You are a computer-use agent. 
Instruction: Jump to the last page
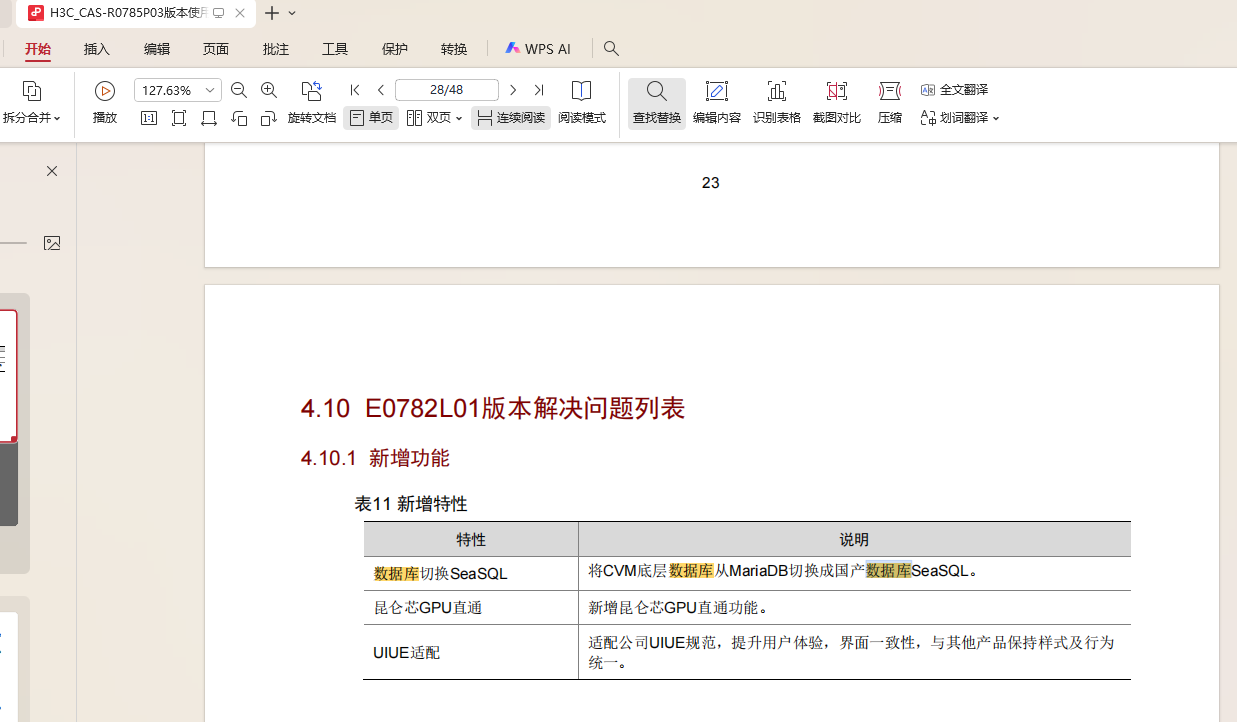(539, 90)
